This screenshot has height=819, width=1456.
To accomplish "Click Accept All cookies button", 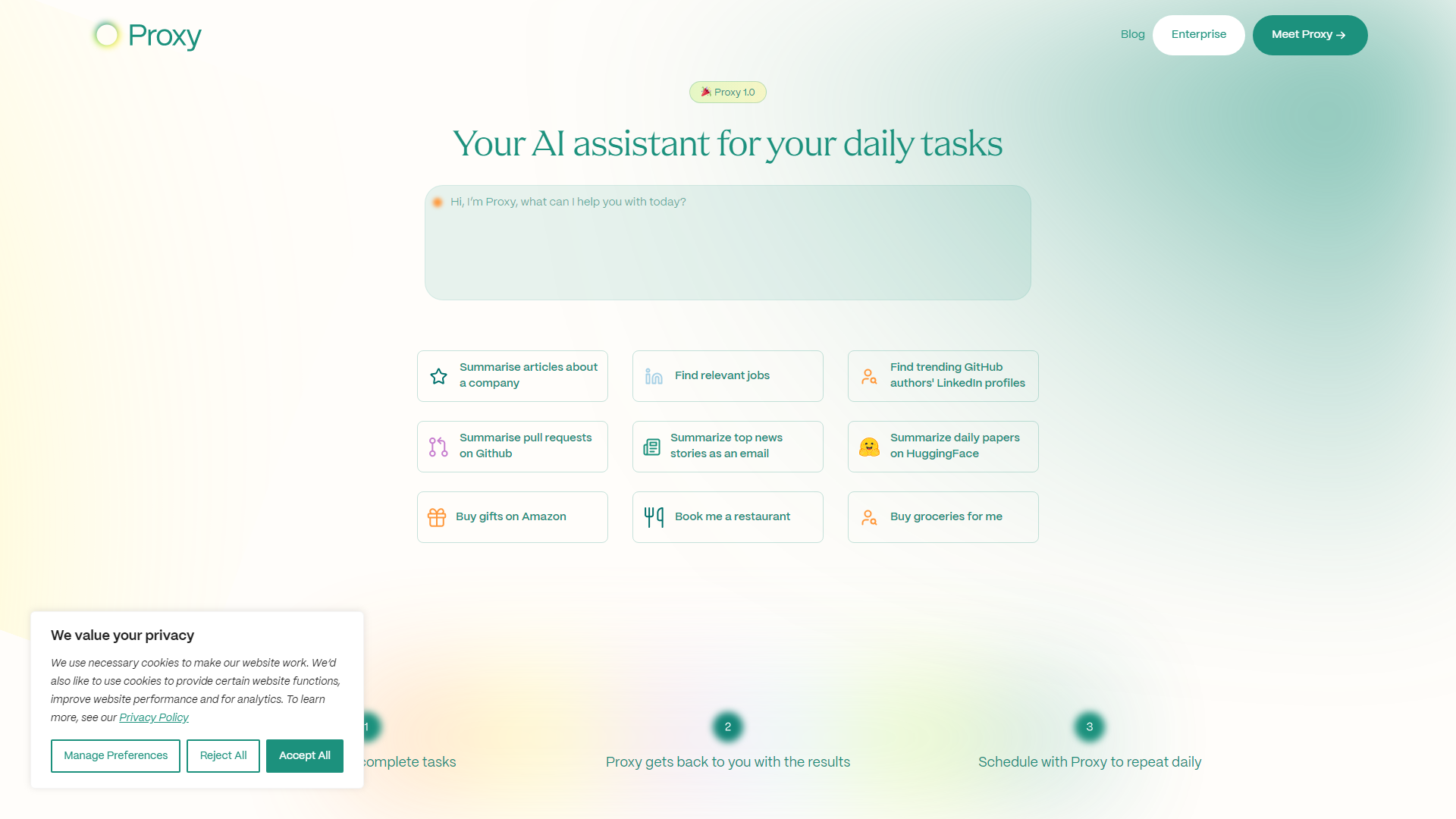I will click(x=305, y=756).
